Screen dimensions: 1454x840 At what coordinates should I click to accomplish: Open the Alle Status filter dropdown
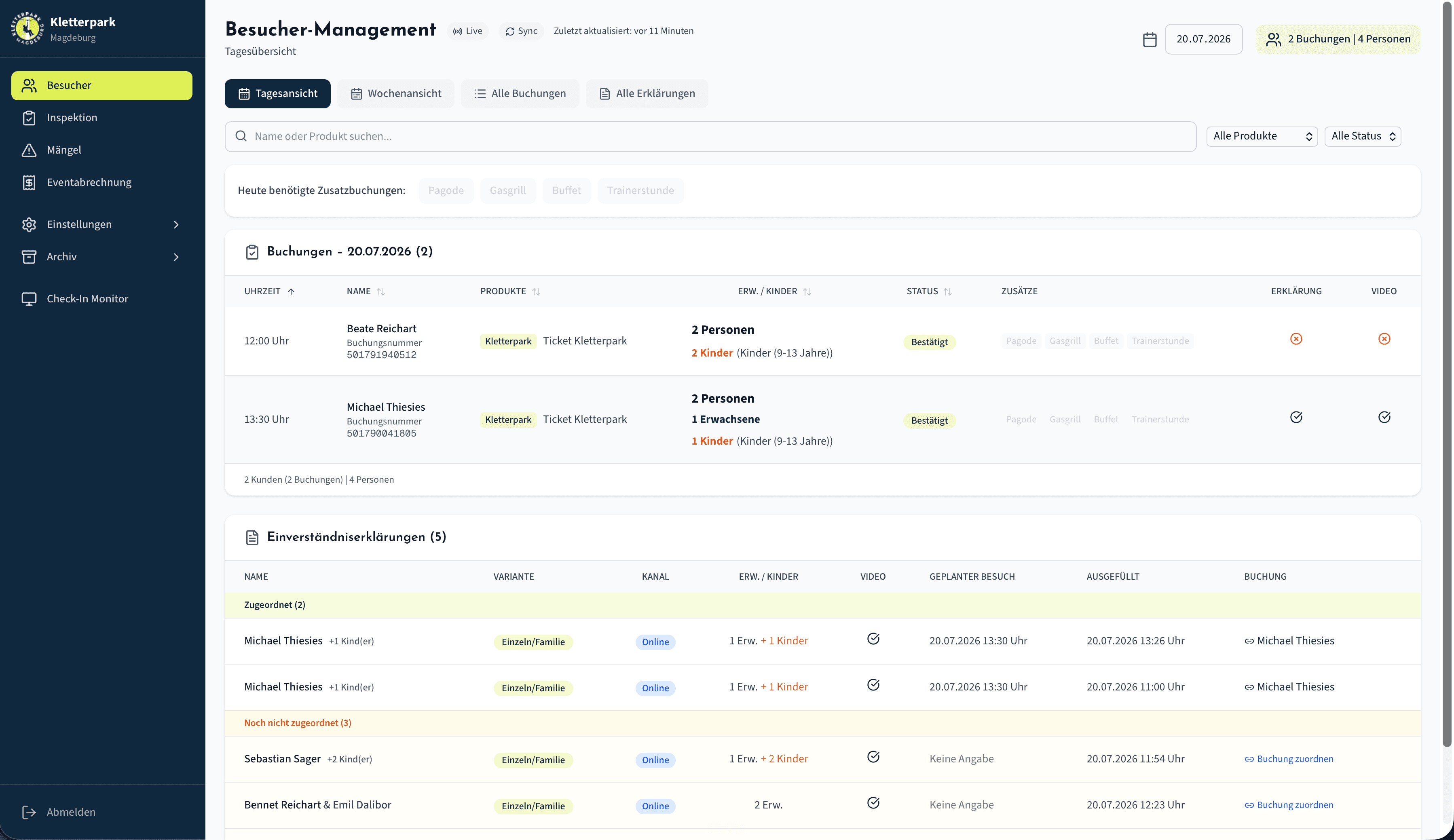pos(1363,136)
